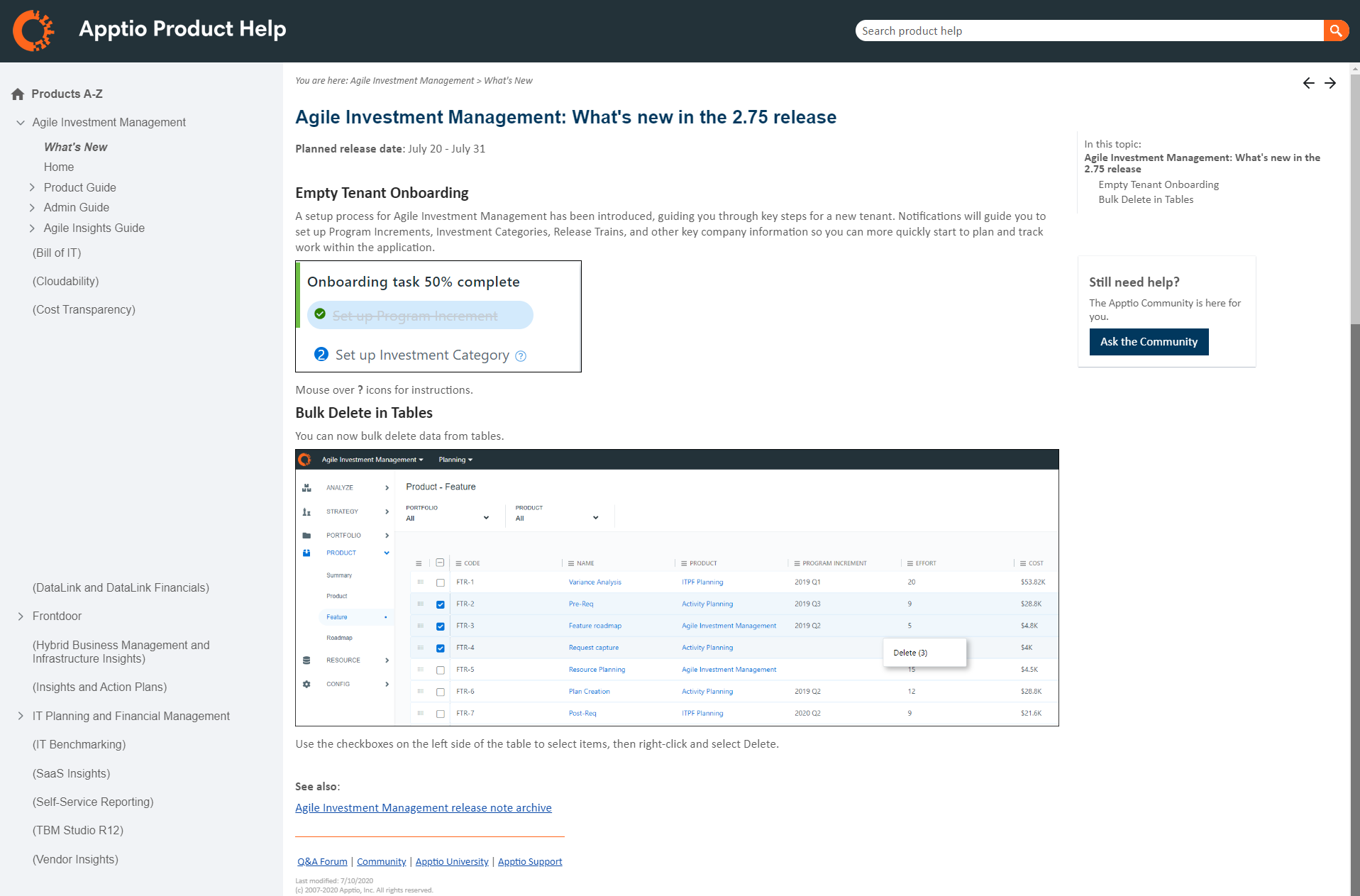
Task: Open the release note archive link
Action: [x=423, y=808]
